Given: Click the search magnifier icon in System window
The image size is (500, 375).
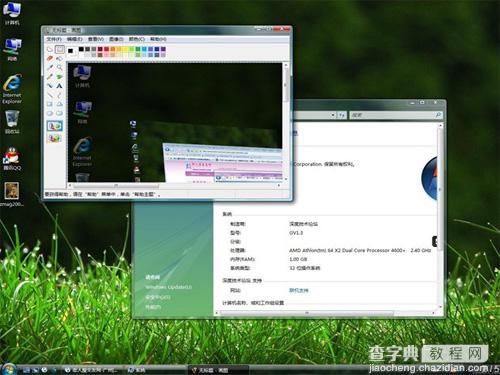Looking at the screenshot, I should coord(438,115).
